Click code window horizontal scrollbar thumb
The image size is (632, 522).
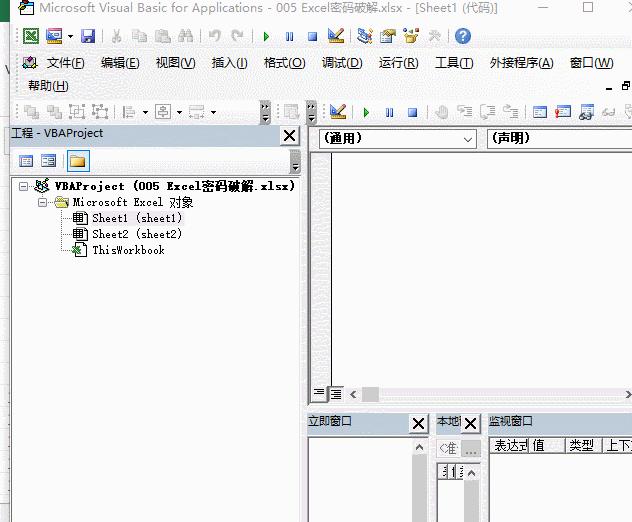tap(370, 395)
